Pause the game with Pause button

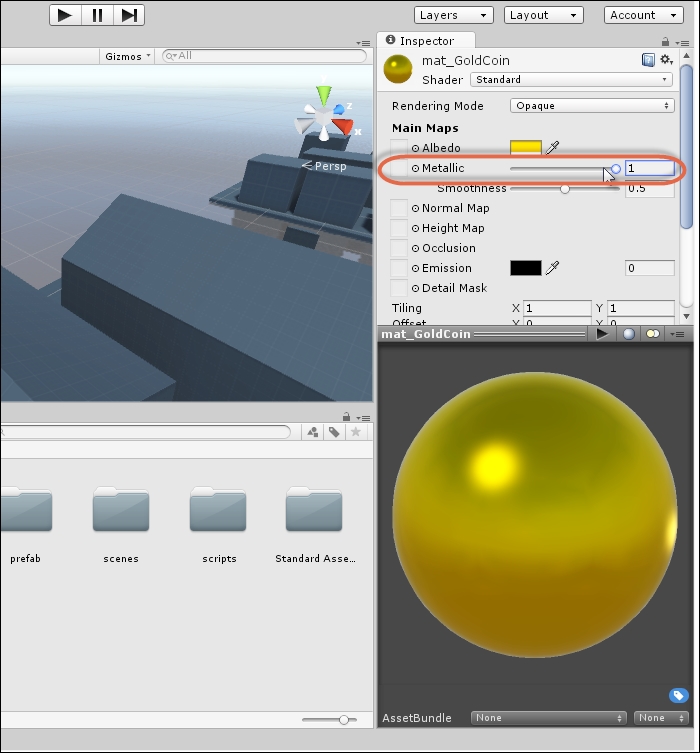tap(97, 15)
